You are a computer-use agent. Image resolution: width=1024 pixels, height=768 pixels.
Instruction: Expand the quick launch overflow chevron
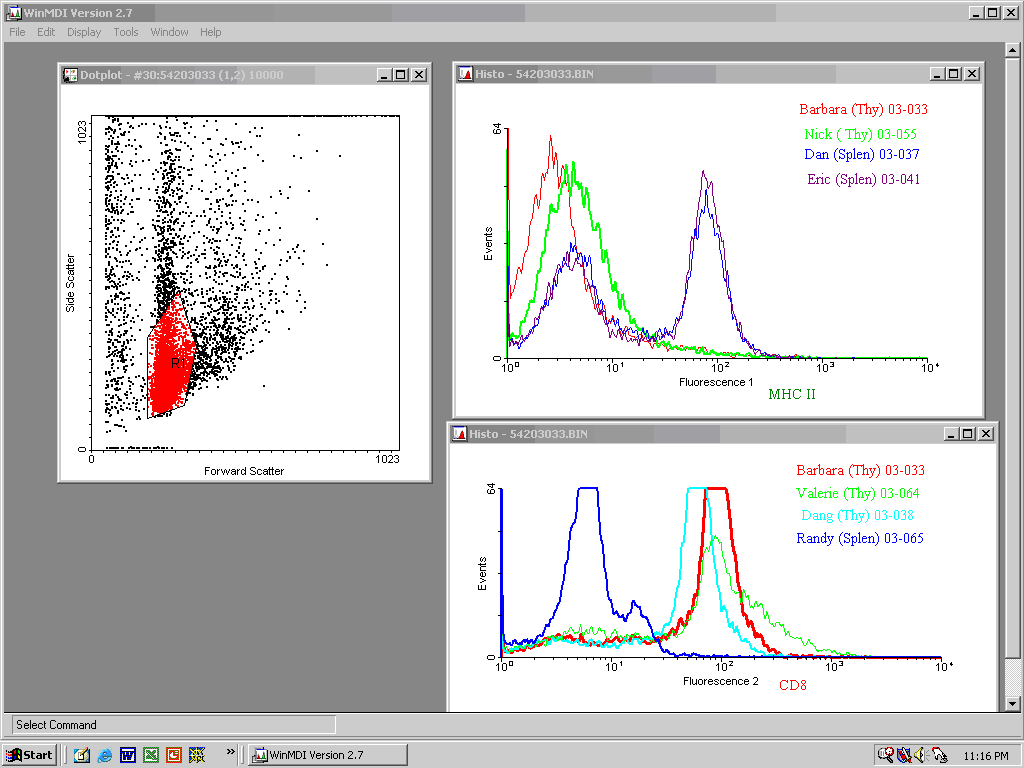tap(231, 751)
